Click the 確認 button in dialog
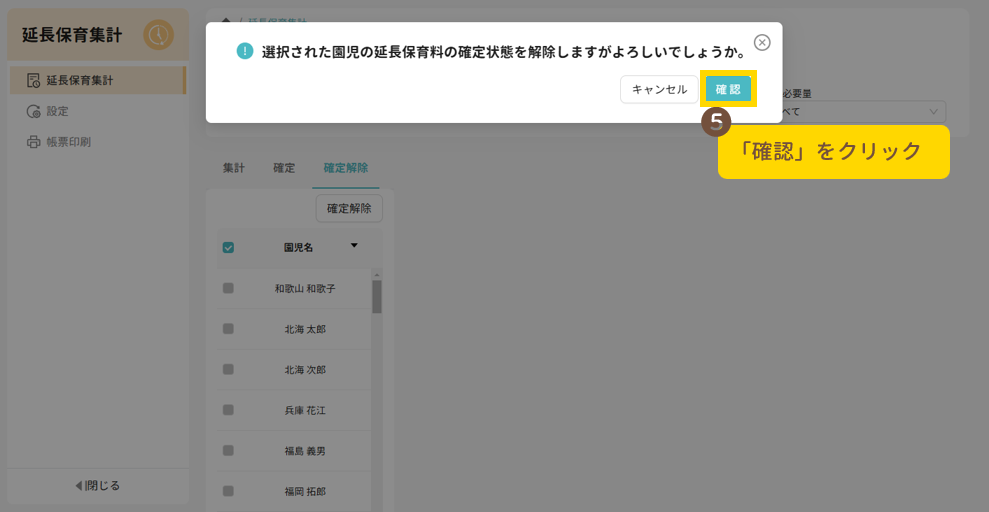 pyautogui.click(x=728, y=89)
